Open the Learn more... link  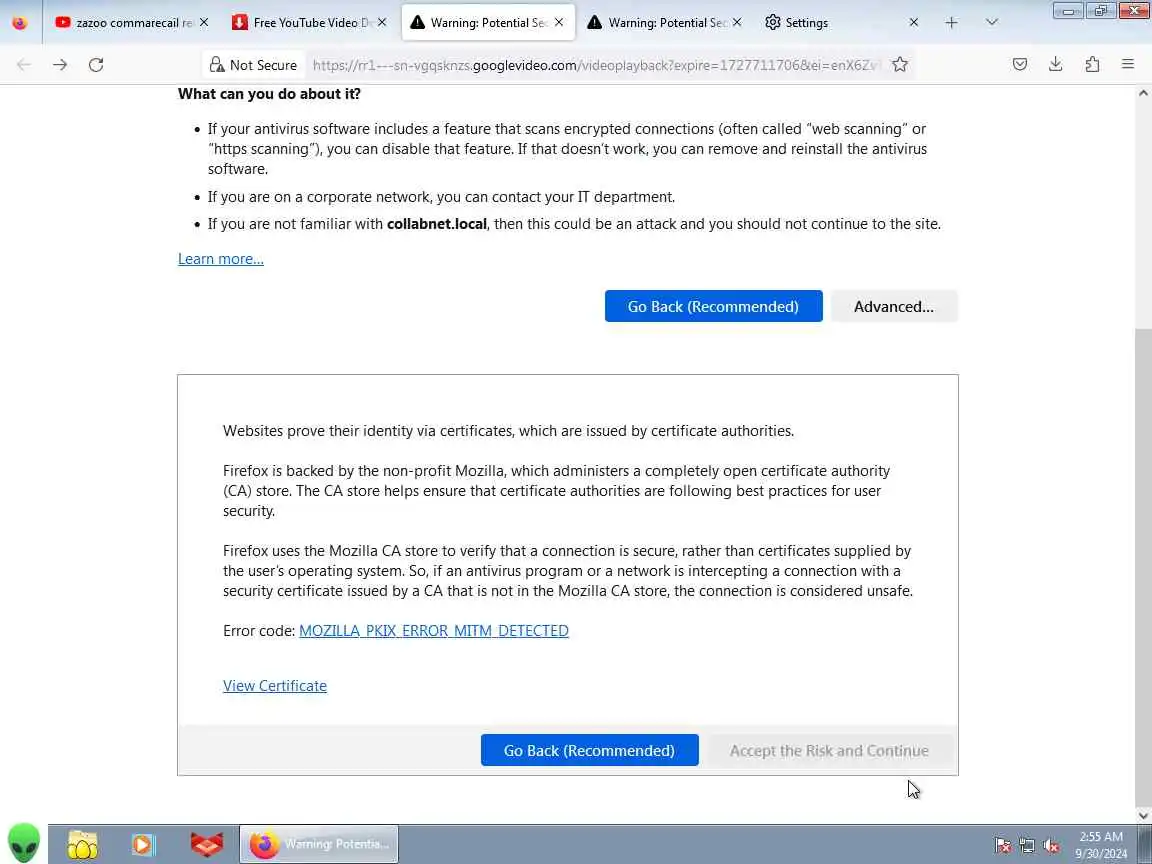point(220,259)
